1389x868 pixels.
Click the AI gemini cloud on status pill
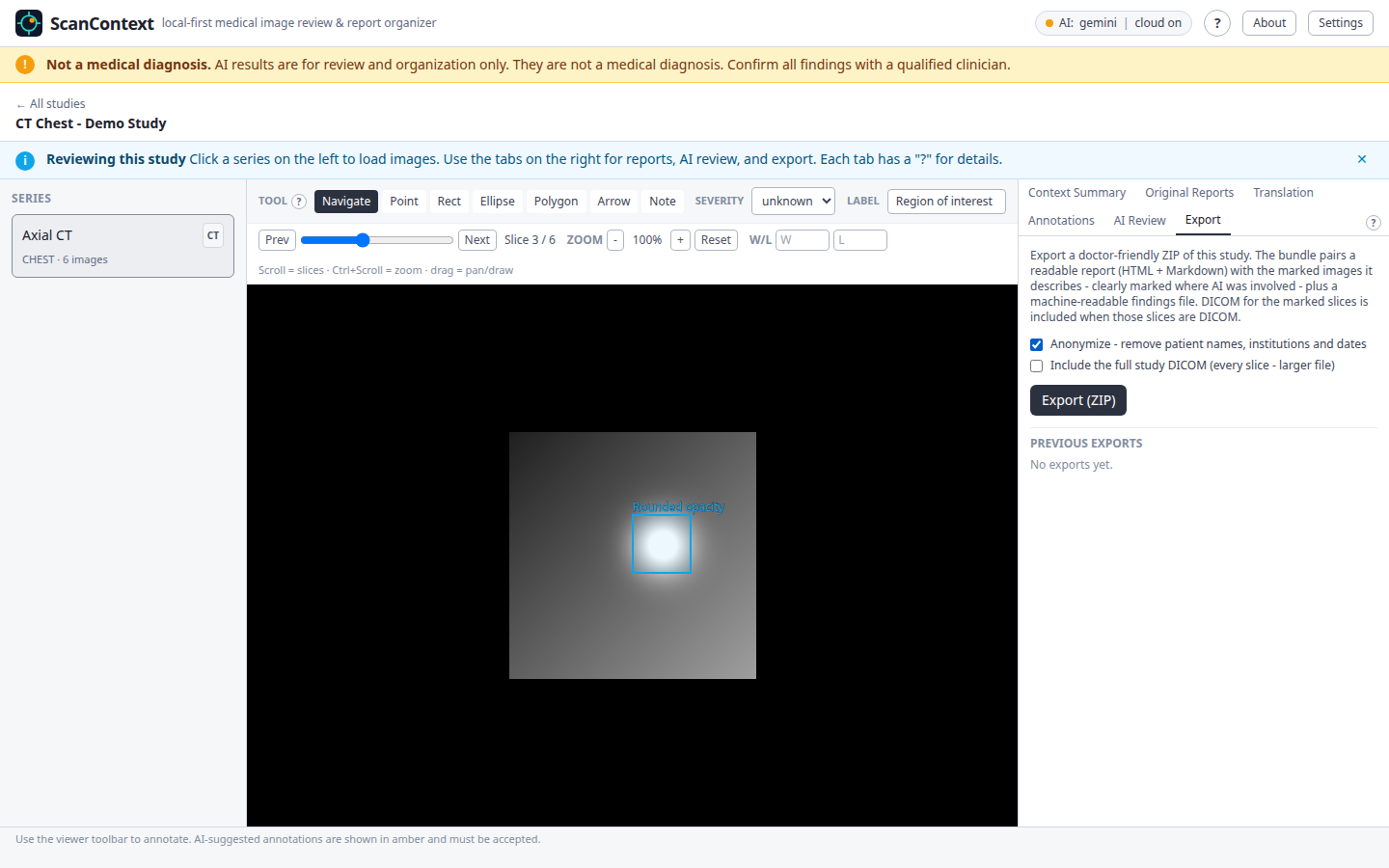(x=1113, y=23)
